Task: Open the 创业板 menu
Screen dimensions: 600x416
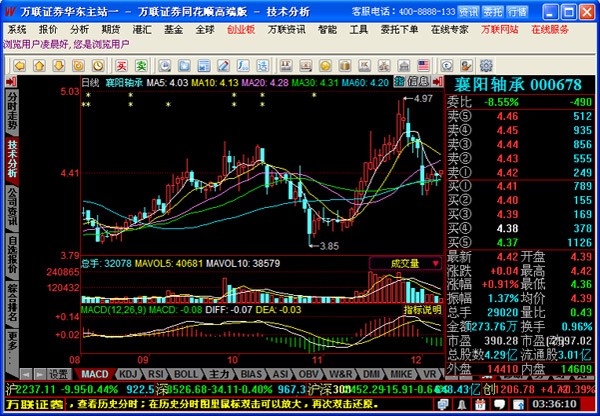Action: [241, 30]
